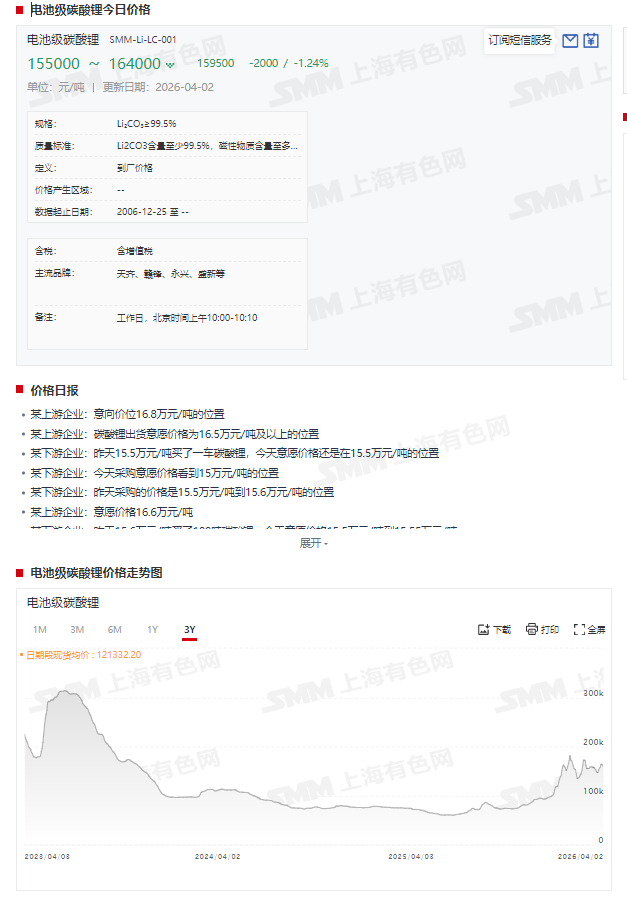Click the update date 2026-04-02
The height and width of the screenshot is (901, 627).
coord(184,87)
